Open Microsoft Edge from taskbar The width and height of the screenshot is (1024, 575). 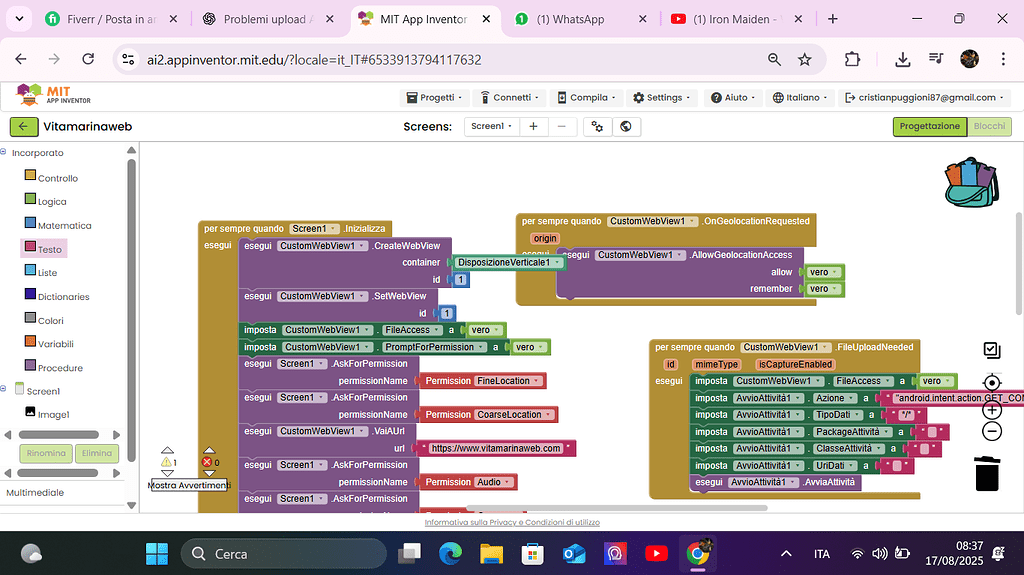(x=450, y=553)
